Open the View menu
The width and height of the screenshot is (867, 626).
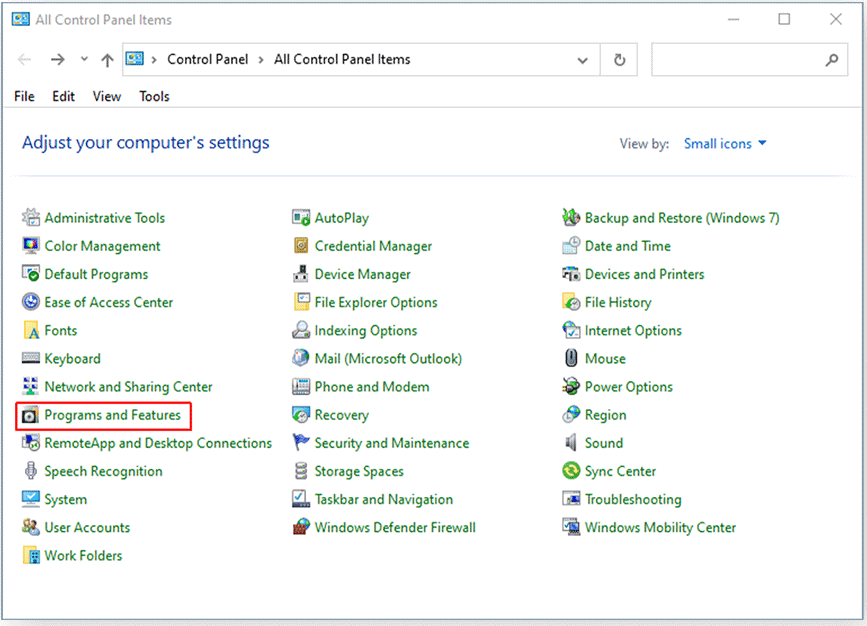pyautogui.click(x=106, y=96)
